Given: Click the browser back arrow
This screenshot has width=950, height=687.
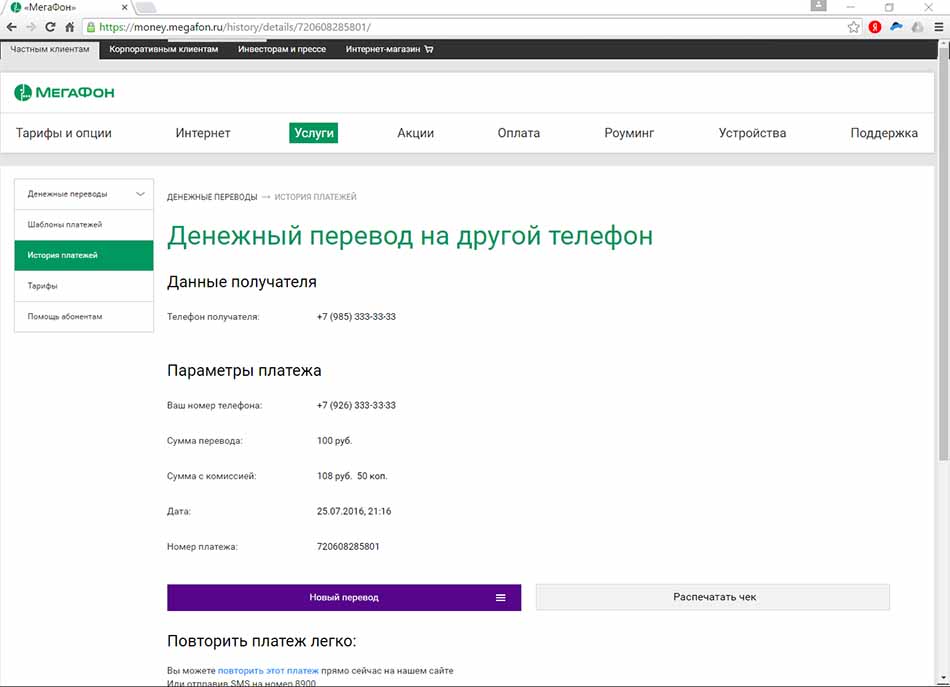Looking at the screenshot, I should (x=12, y=27).
